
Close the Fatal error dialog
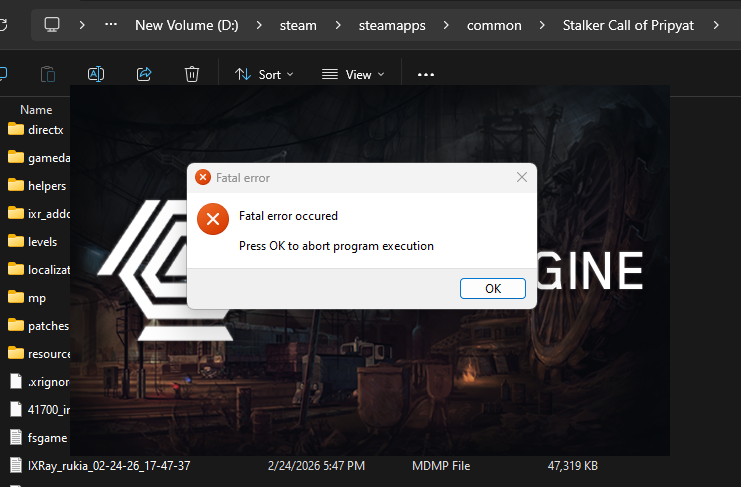pos(522,177)
